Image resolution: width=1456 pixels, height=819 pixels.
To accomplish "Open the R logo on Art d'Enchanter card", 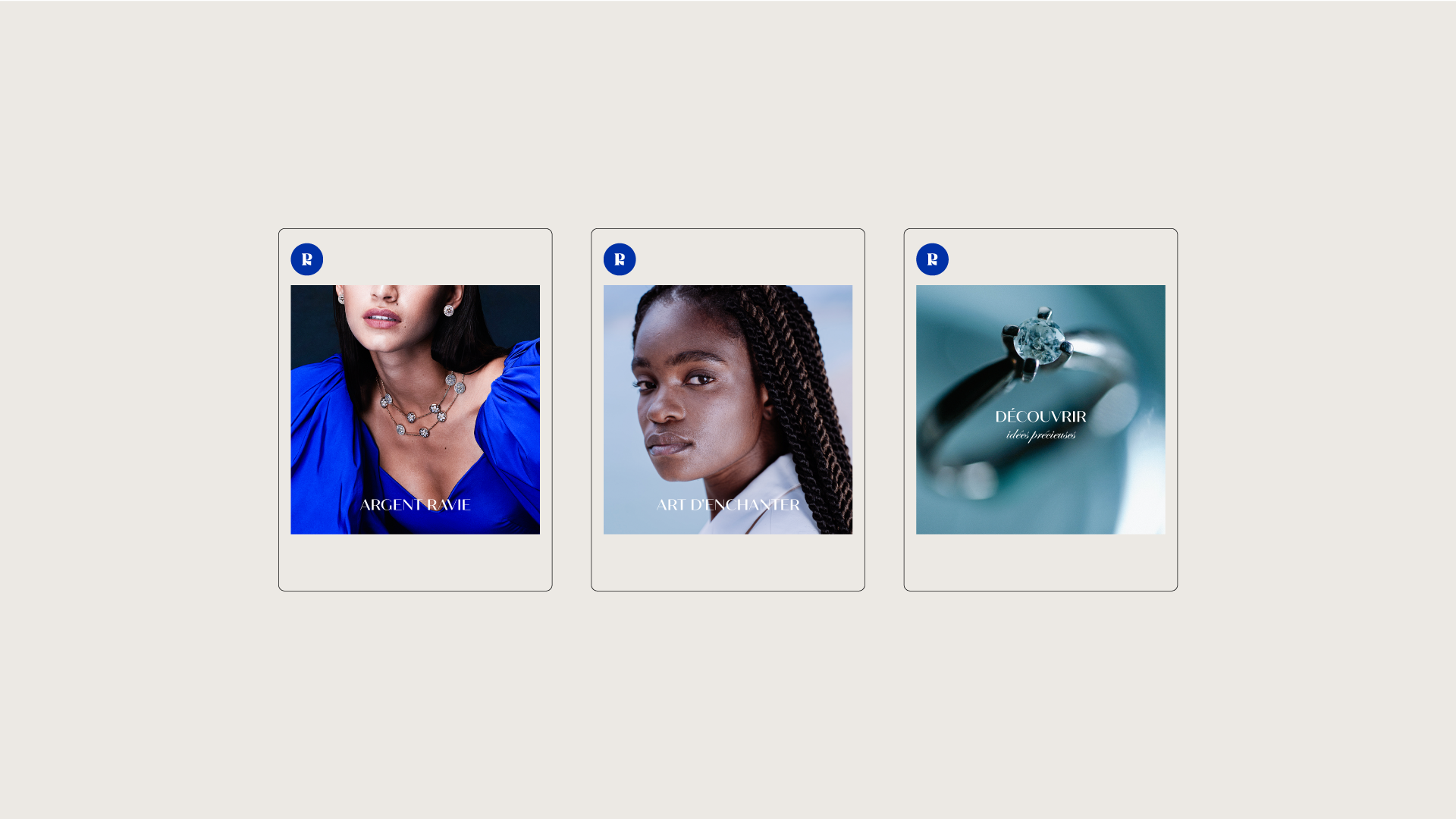I will point(620,259).
